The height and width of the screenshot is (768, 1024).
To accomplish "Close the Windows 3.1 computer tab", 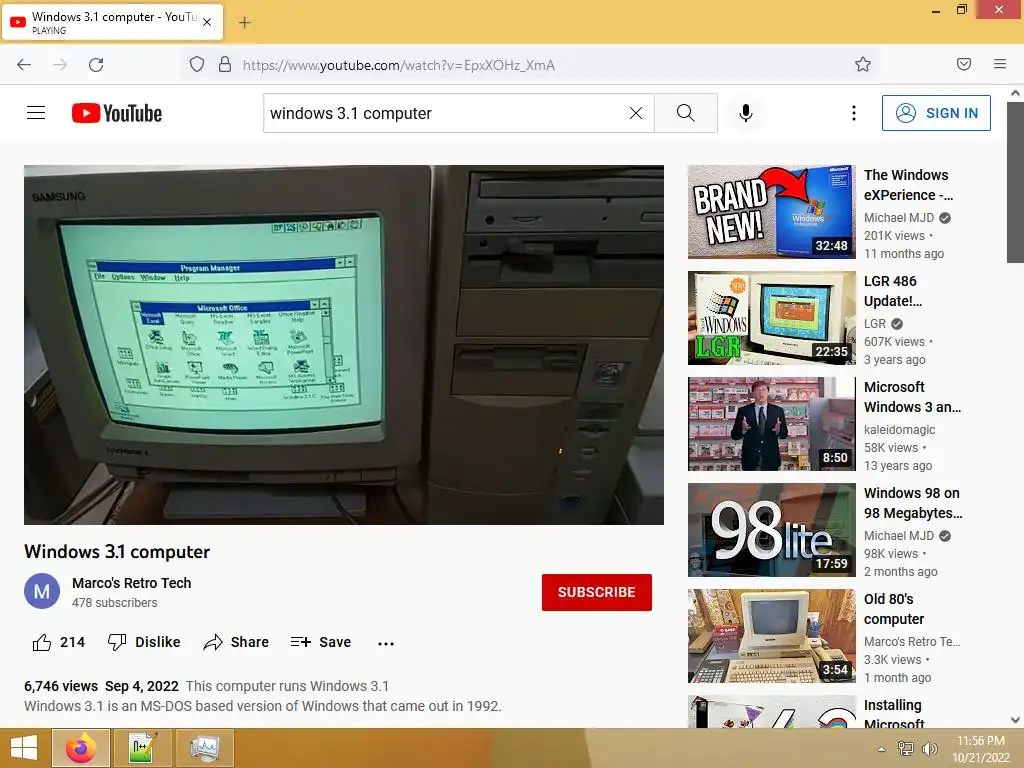I will pyautogui.click(x=207, y=22).
